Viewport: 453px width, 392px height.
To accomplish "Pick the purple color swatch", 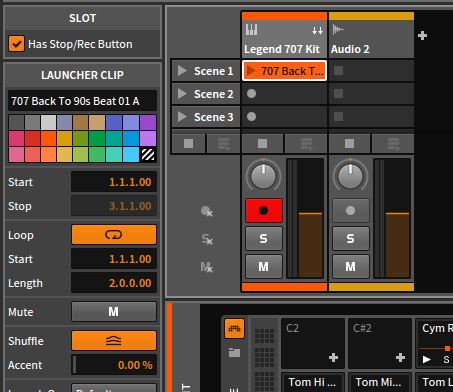I will tap(148, 122).
